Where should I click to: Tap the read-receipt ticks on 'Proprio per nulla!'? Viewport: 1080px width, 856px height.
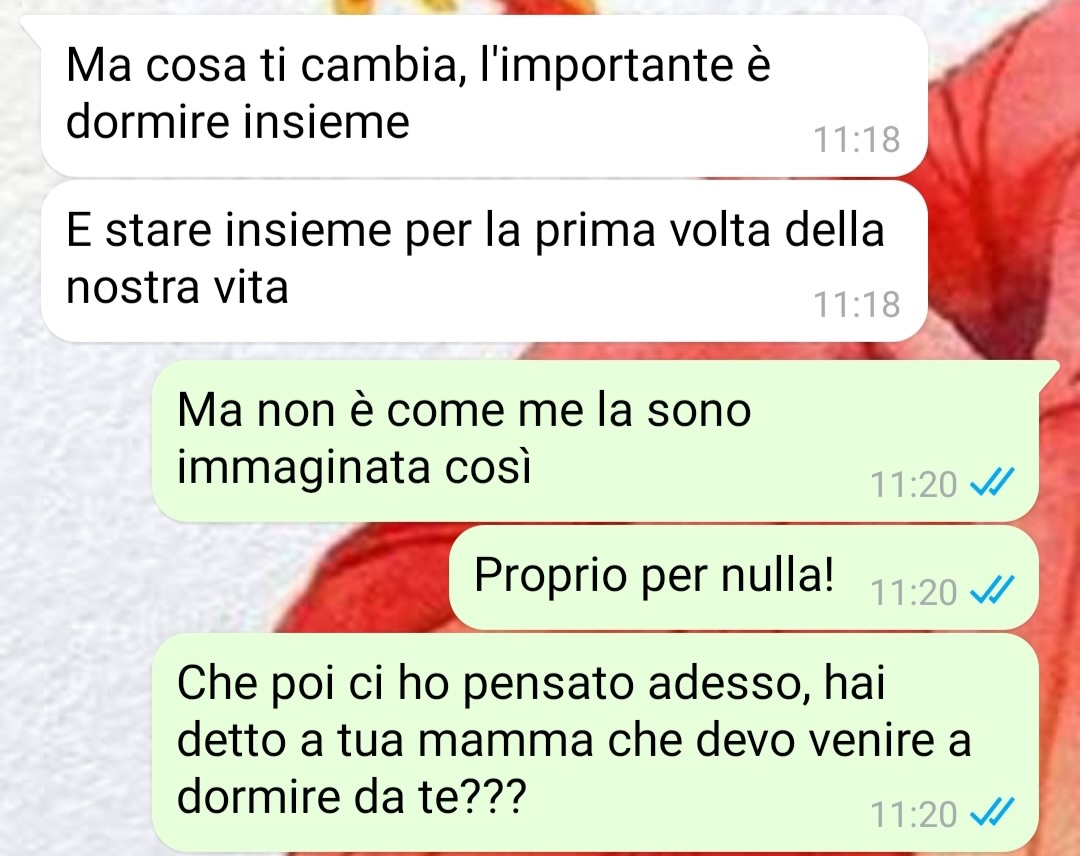point(992,590)
